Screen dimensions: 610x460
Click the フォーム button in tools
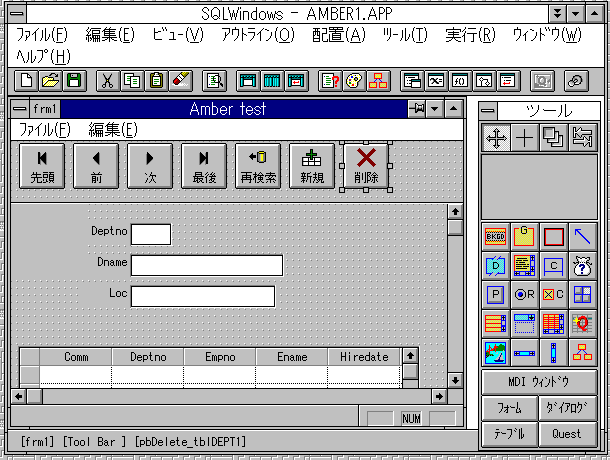click(x=510, y=408)
